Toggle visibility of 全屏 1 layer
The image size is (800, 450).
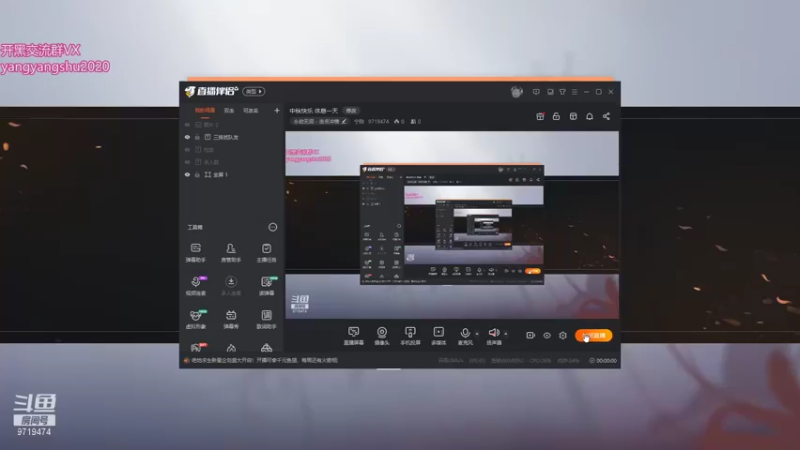tap(187, 174)
